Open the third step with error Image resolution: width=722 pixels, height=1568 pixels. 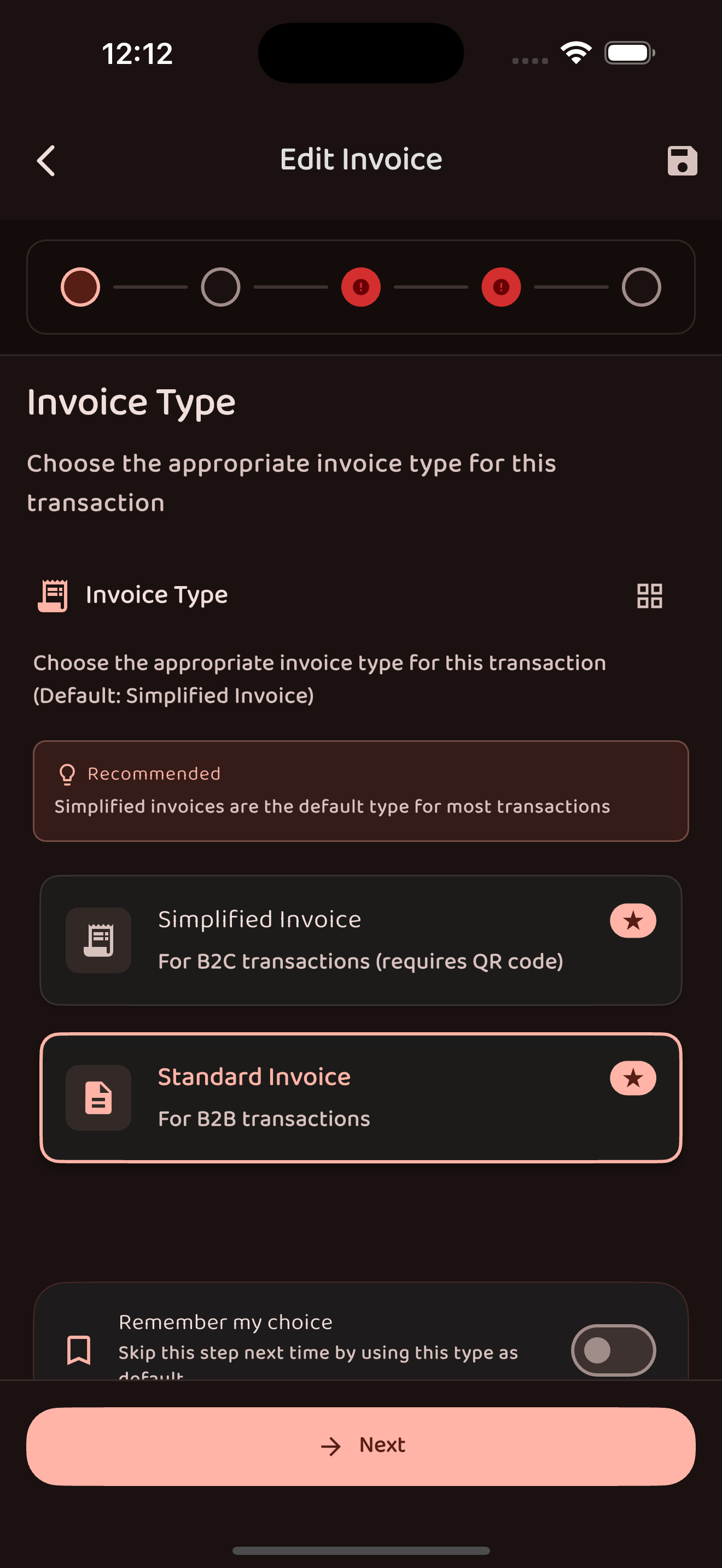click(x=361, y=286)
